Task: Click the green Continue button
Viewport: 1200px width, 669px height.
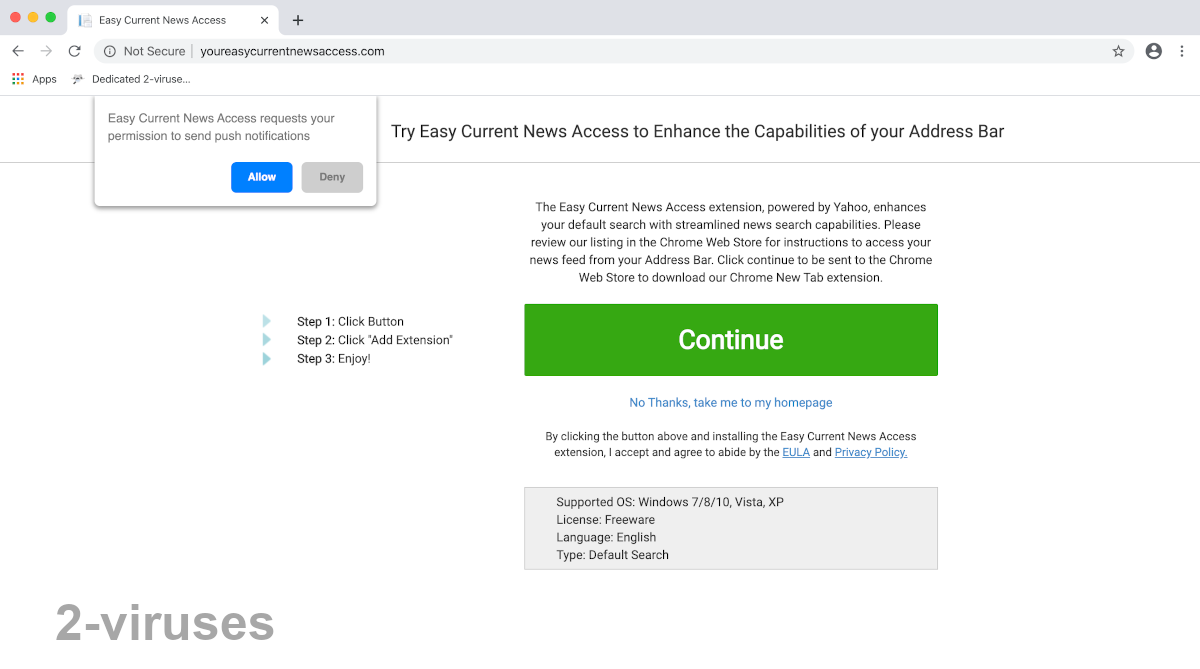Action: point(730,339)
